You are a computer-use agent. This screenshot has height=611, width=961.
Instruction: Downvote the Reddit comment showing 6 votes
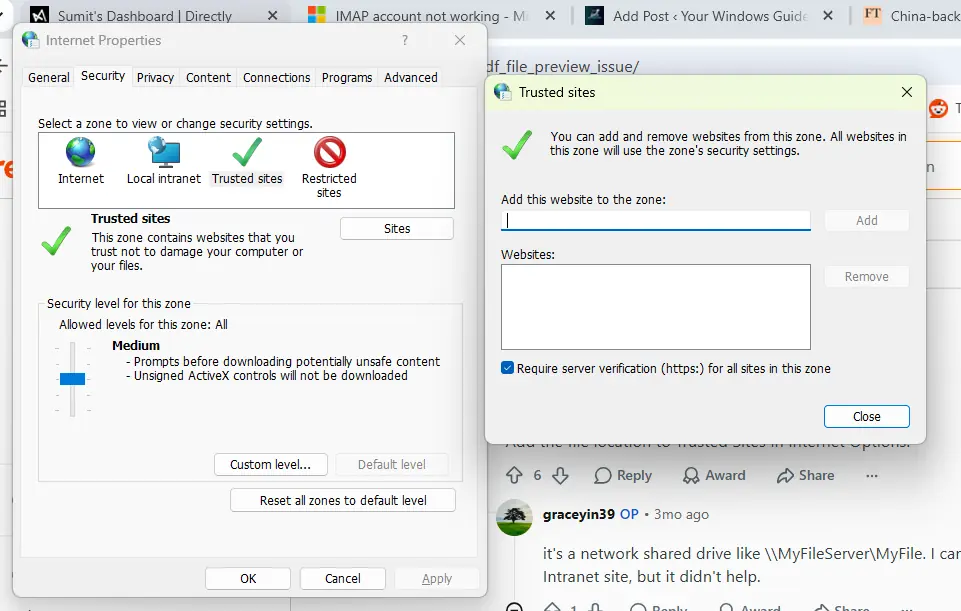coord(560,476)
